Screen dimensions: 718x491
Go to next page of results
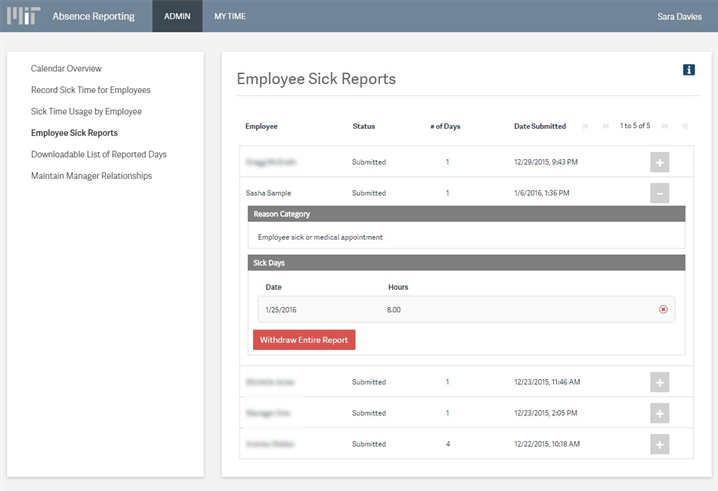[665, 126]
